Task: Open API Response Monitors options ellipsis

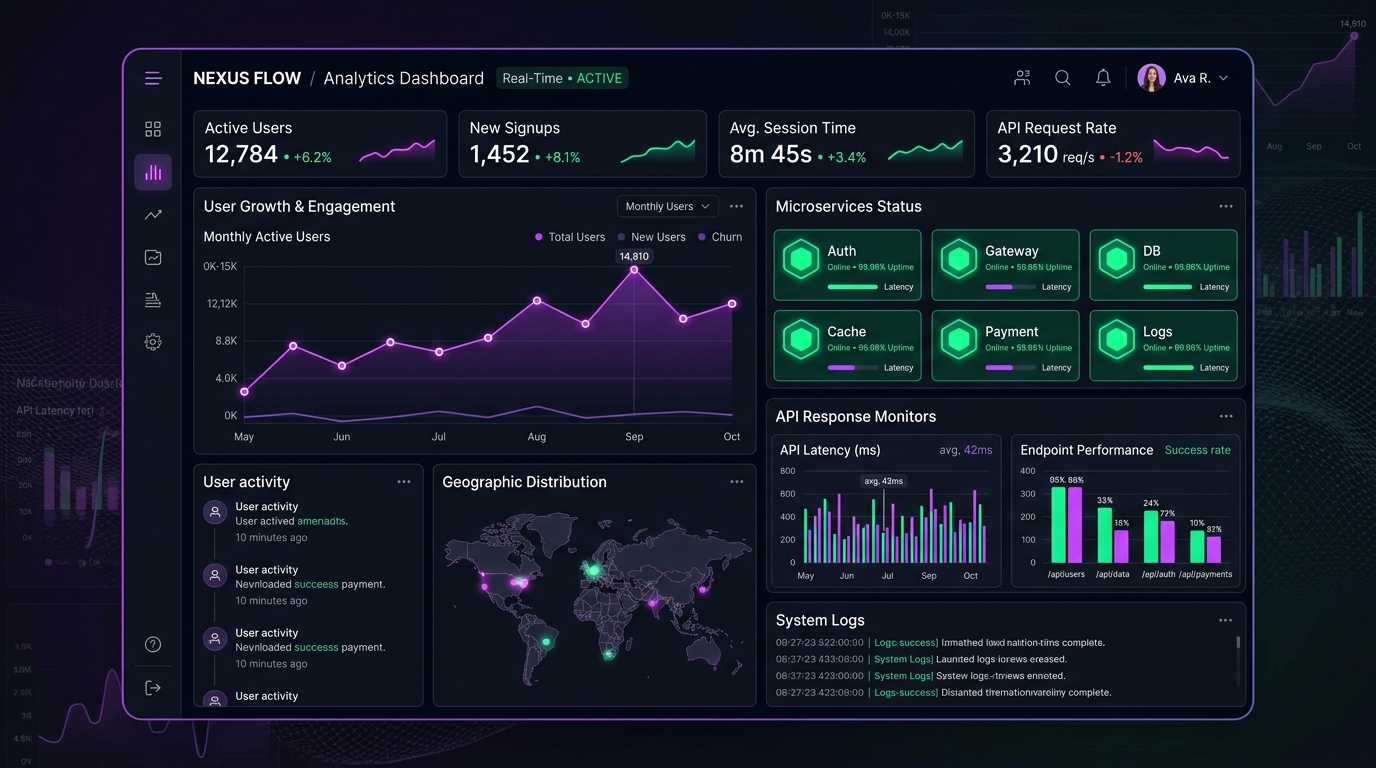Action: tap(1226, 417)
